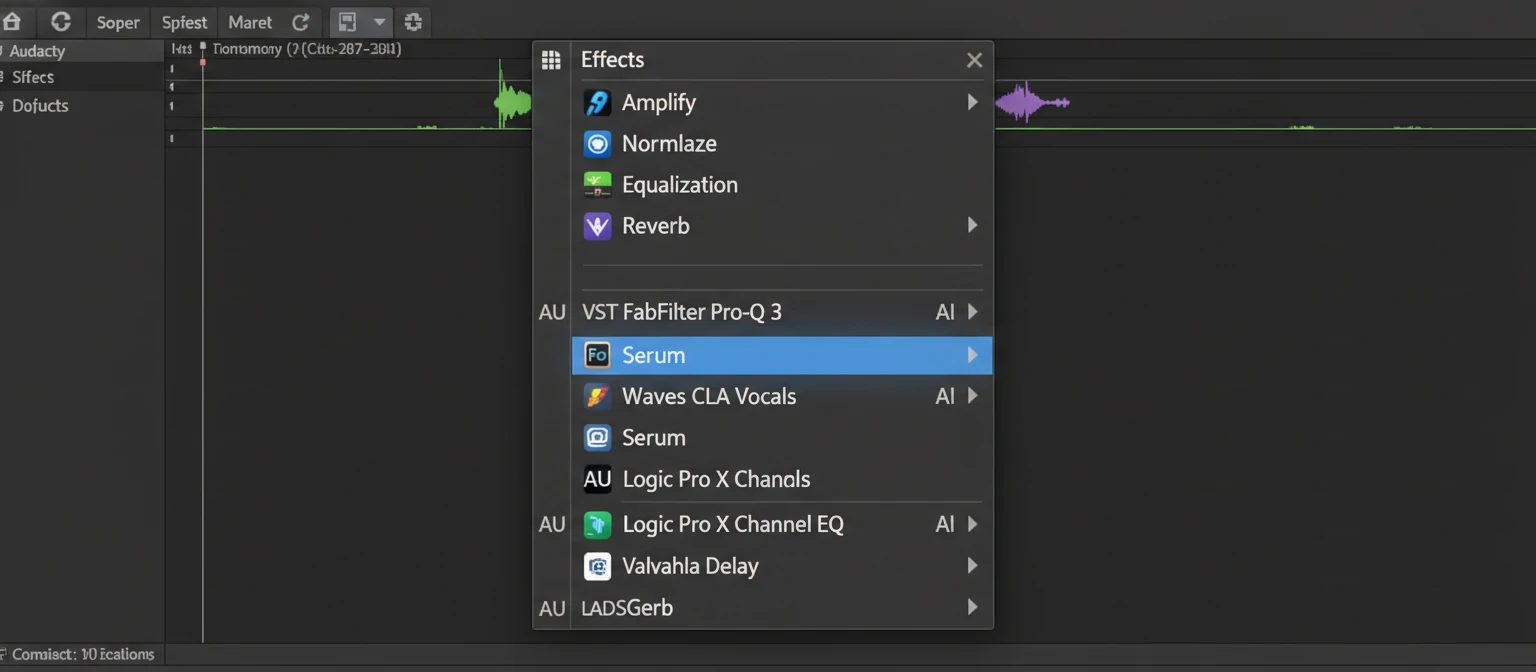Viewport: 1536px width, 672px height.
Task: Click the Waves CLA Vocals lightning icon
Action: [598, 396]
